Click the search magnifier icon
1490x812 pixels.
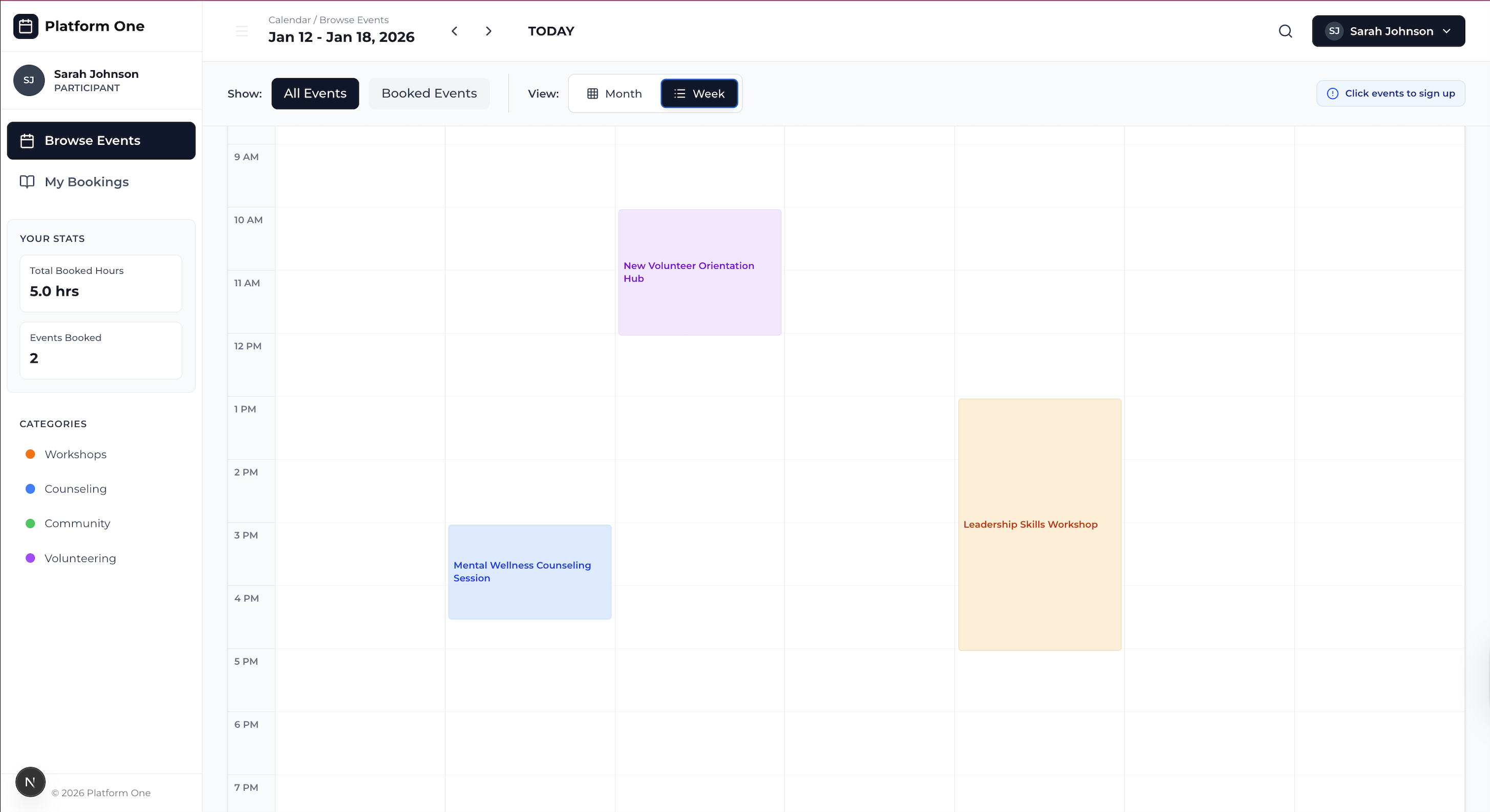pyautogui.click(x=1285, y=31)
